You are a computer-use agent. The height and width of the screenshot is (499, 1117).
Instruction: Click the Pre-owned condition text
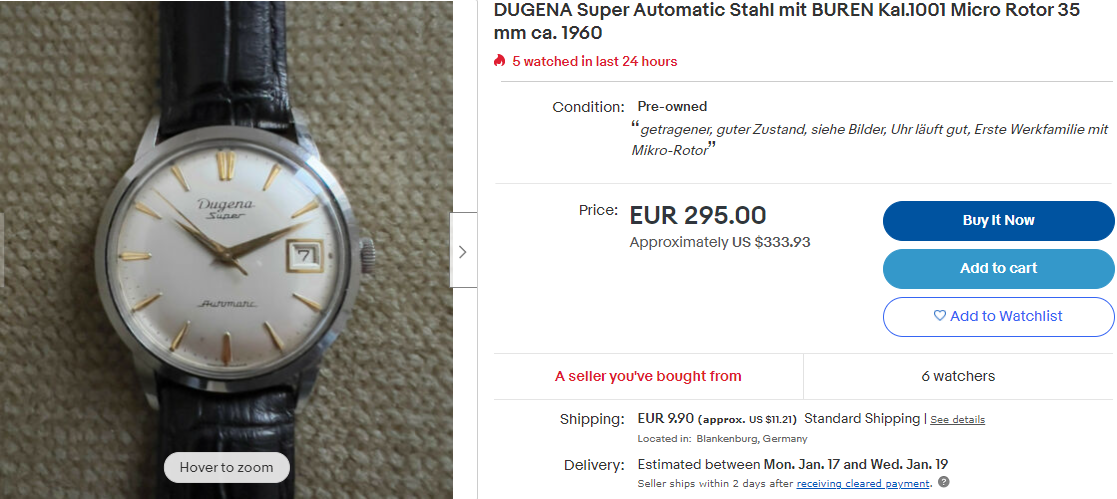click(x=672, y=107)
